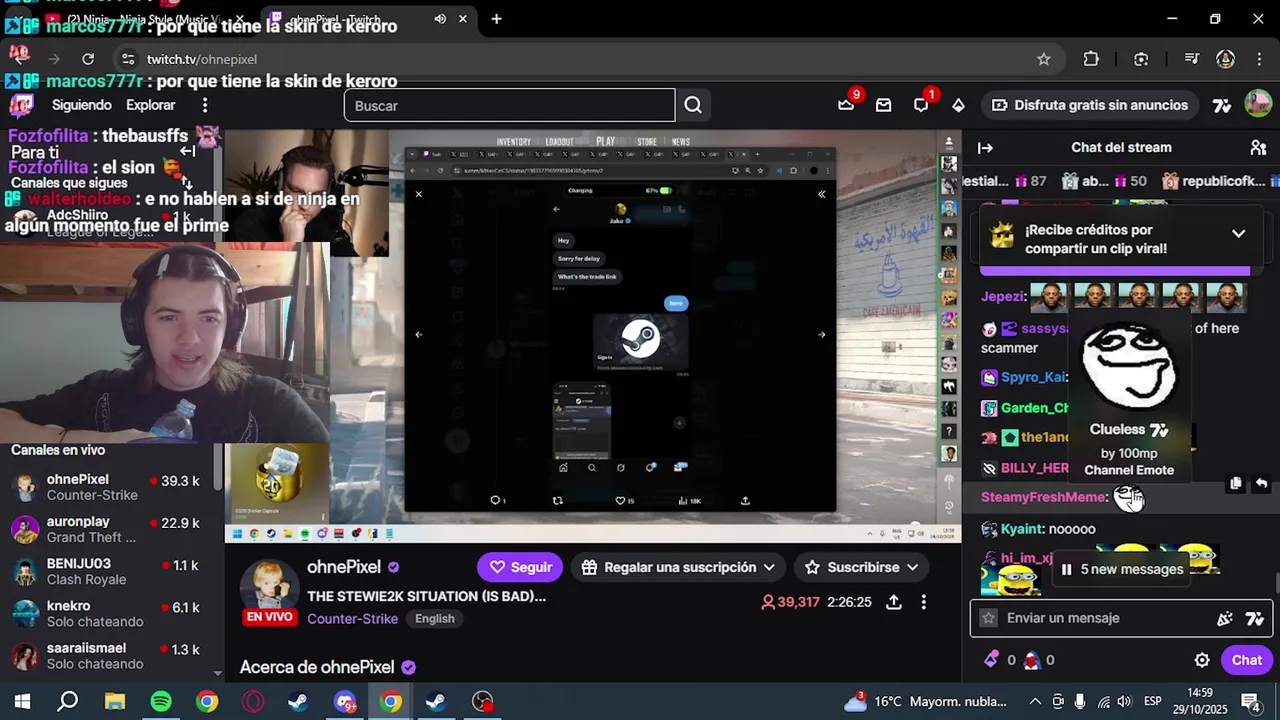
Task: Click ohnePixel's EN VIVO profile avatar
Action: coord(270,590)
